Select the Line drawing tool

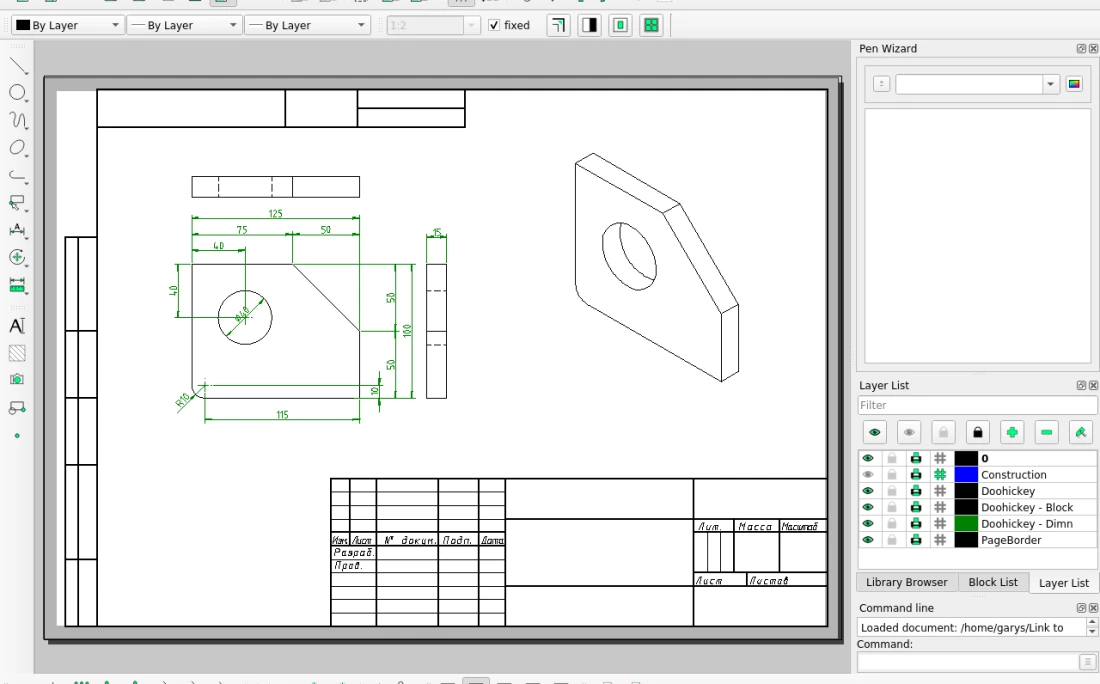pyautogui.click(x=17, y=66)
